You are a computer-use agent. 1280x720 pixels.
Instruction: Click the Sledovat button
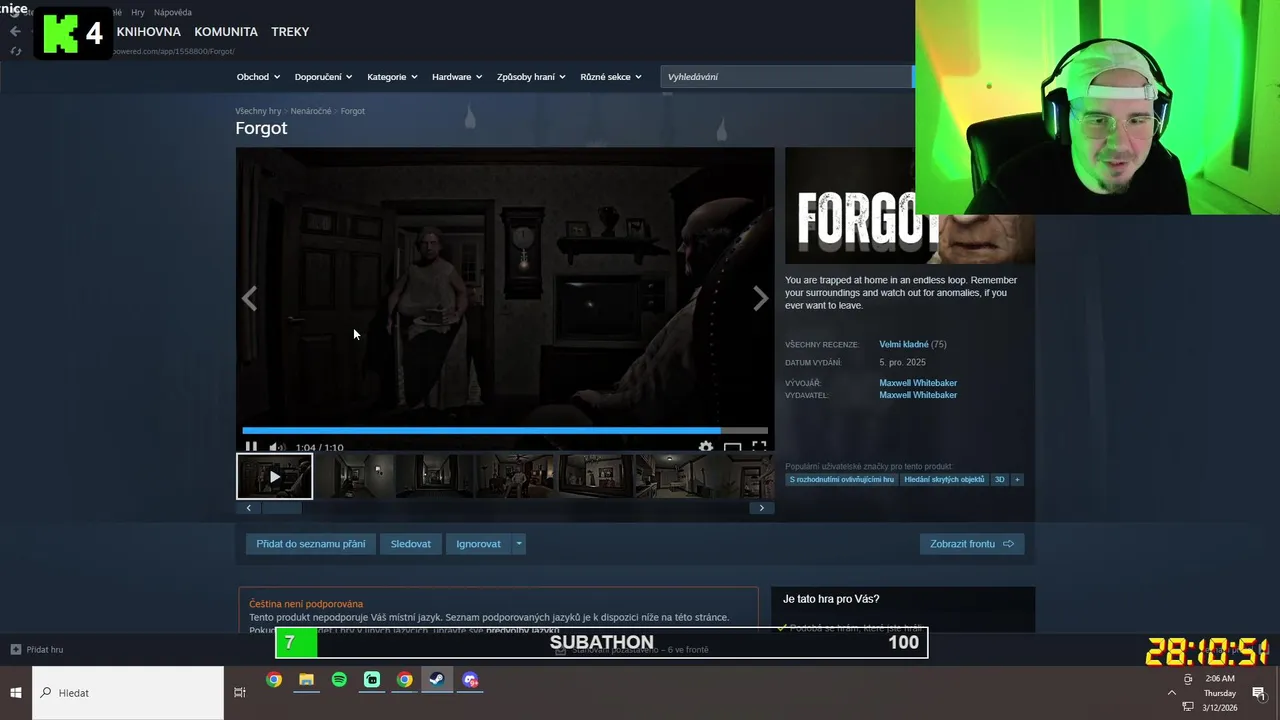click(411, 544)
